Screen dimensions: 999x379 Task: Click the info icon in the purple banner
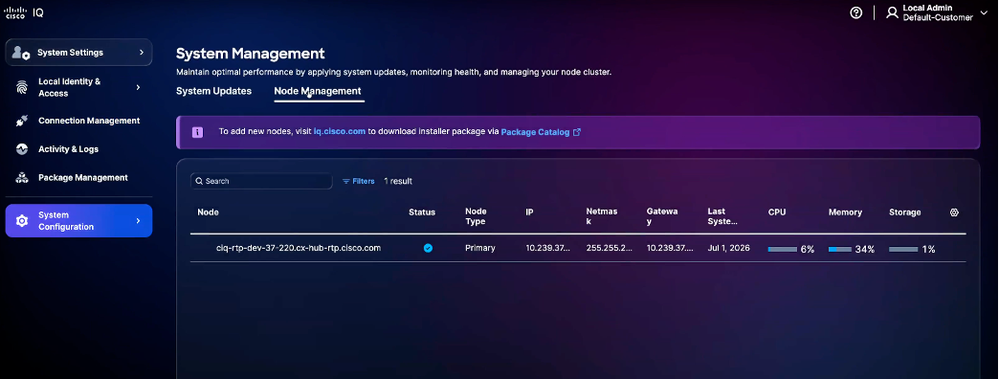198,132
